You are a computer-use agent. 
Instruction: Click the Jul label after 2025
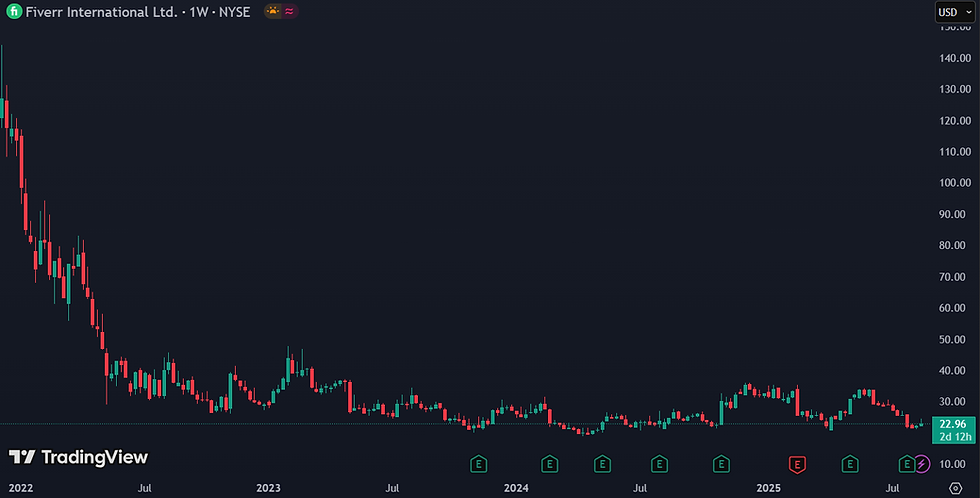[892, 488]
